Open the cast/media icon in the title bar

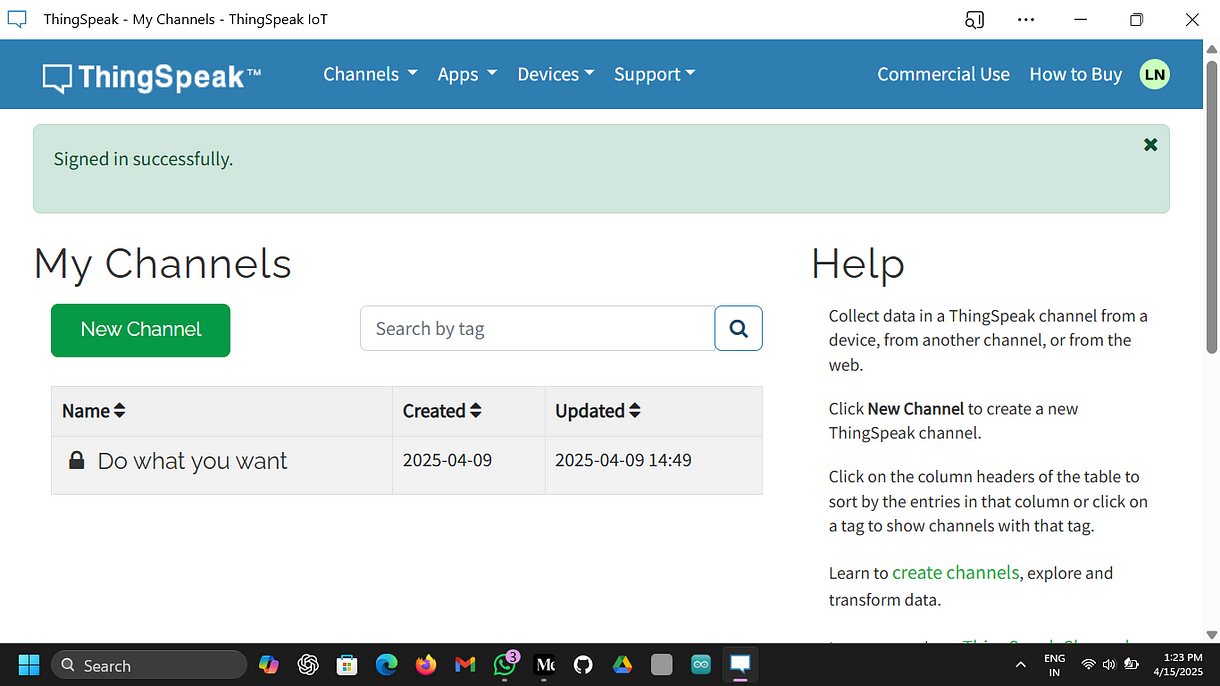[x=974, y=19]
